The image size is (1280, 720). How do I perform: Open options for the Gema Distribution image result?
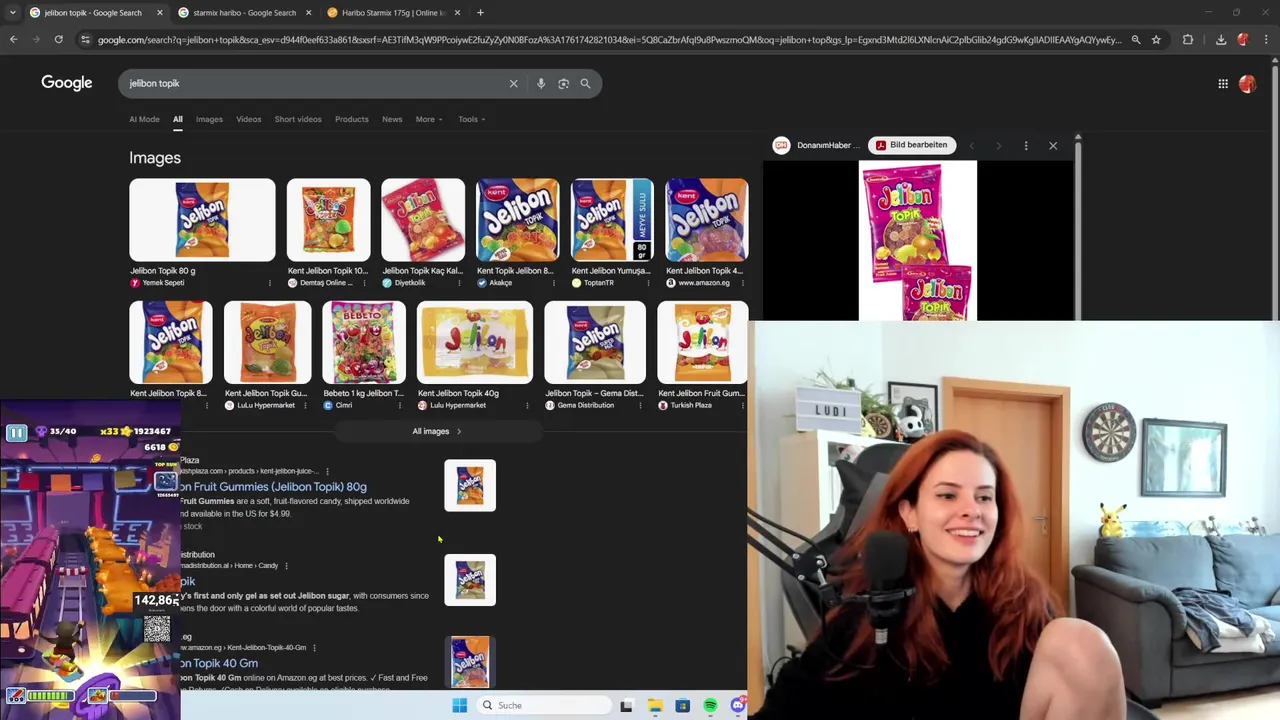638,406
